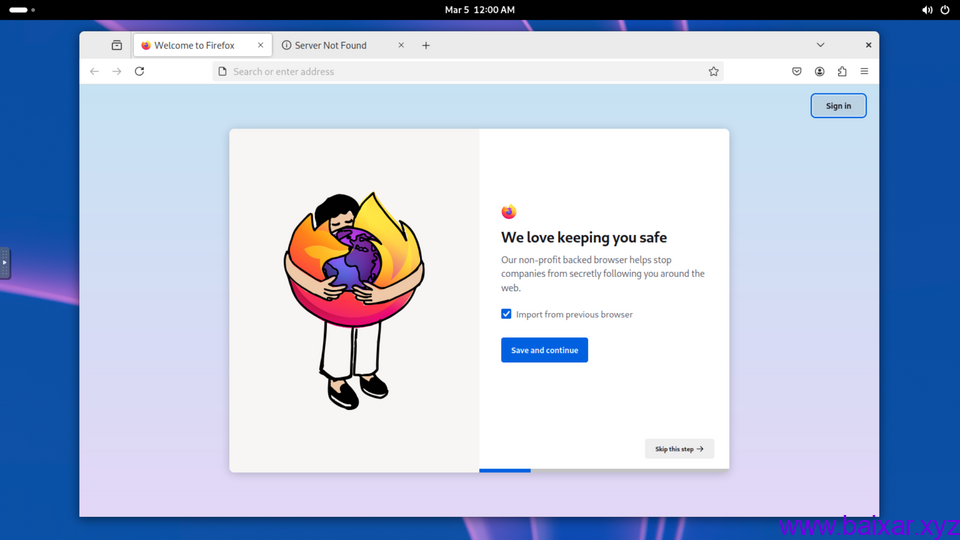Bookmark this page with the star icon
The width and height of the screenshot is (960, 540).
[713, 72]
